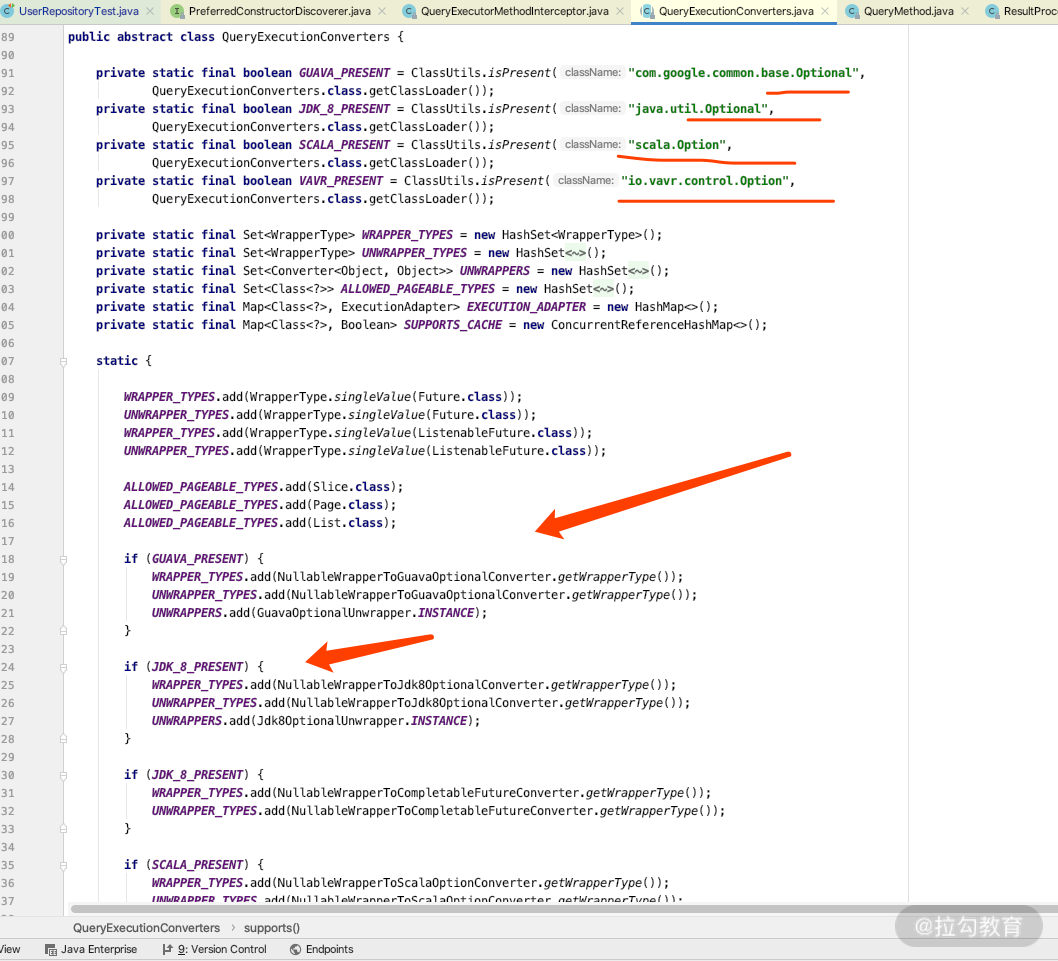Click the editor horizontal scrollbar
The image size is (1058, 961).
pos(564,909)
